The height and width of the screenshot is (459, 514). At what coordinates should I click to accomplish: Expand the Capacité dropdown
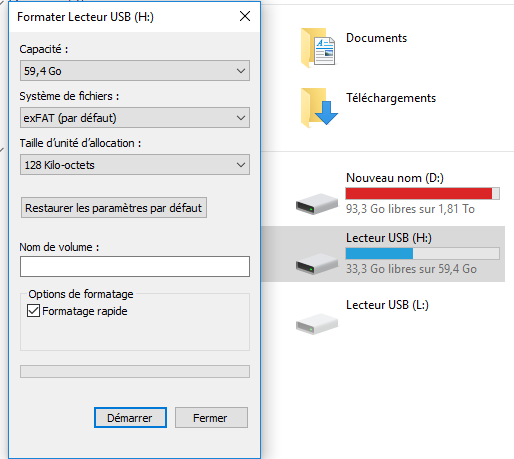[135, 71]
